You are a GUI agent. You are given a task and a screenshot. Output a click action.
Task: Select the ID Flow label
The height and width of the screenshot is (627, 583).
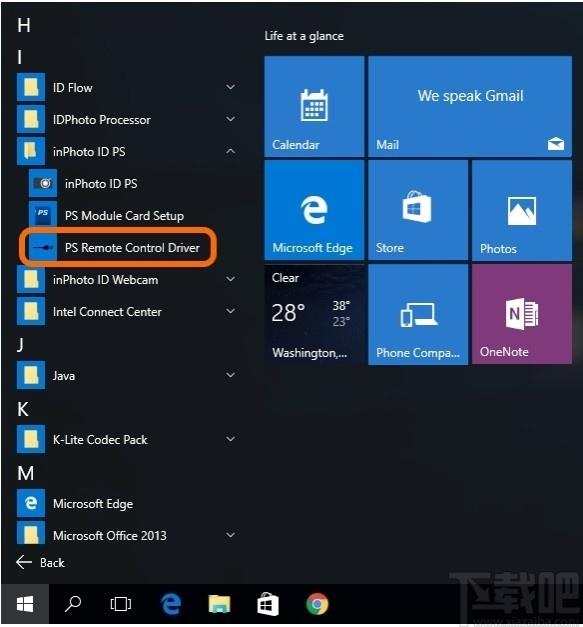(73, 88)
